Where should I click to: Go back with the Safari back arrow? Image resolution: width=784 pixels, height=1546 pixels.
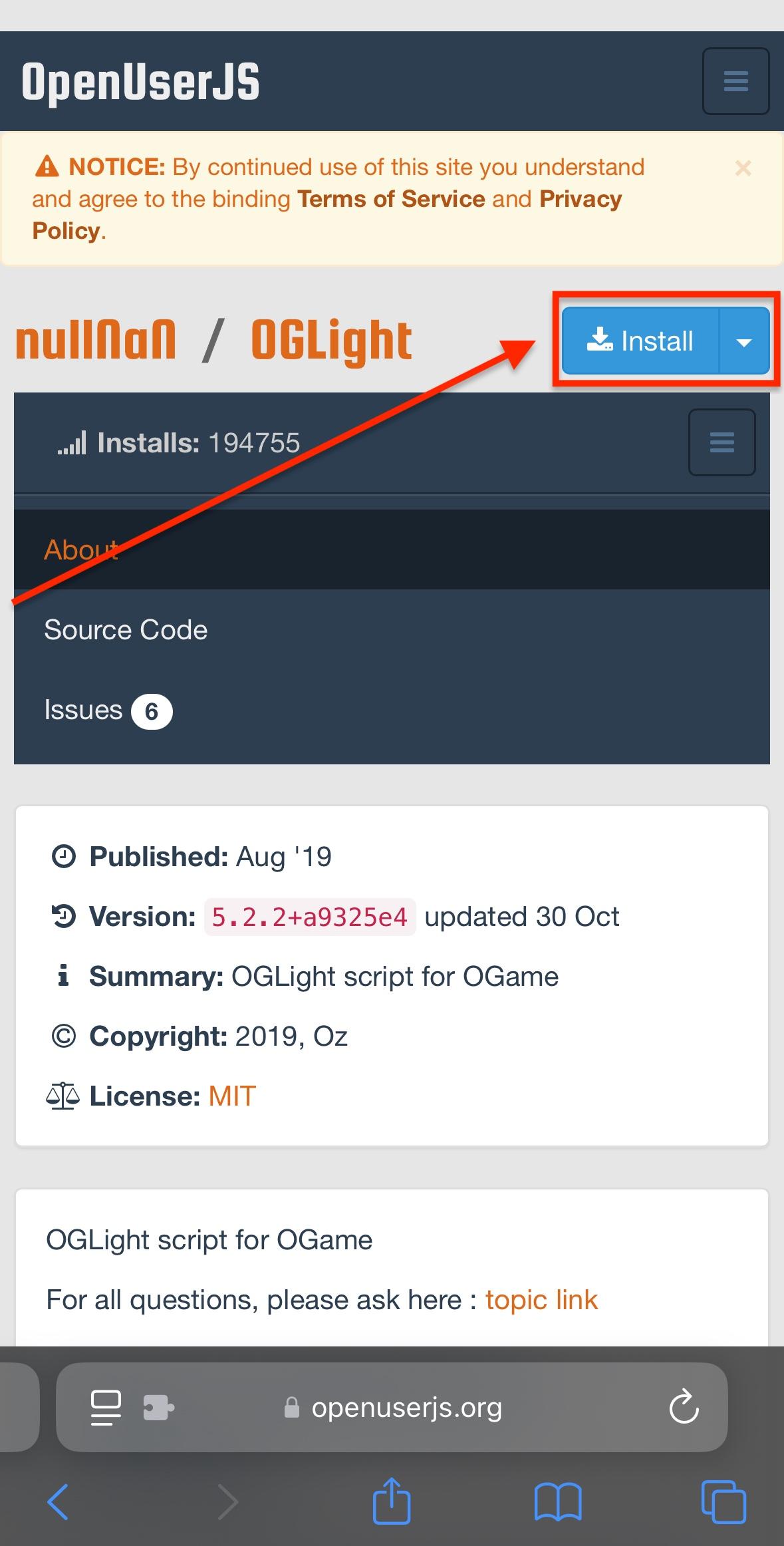click(x=58, y=1501)
